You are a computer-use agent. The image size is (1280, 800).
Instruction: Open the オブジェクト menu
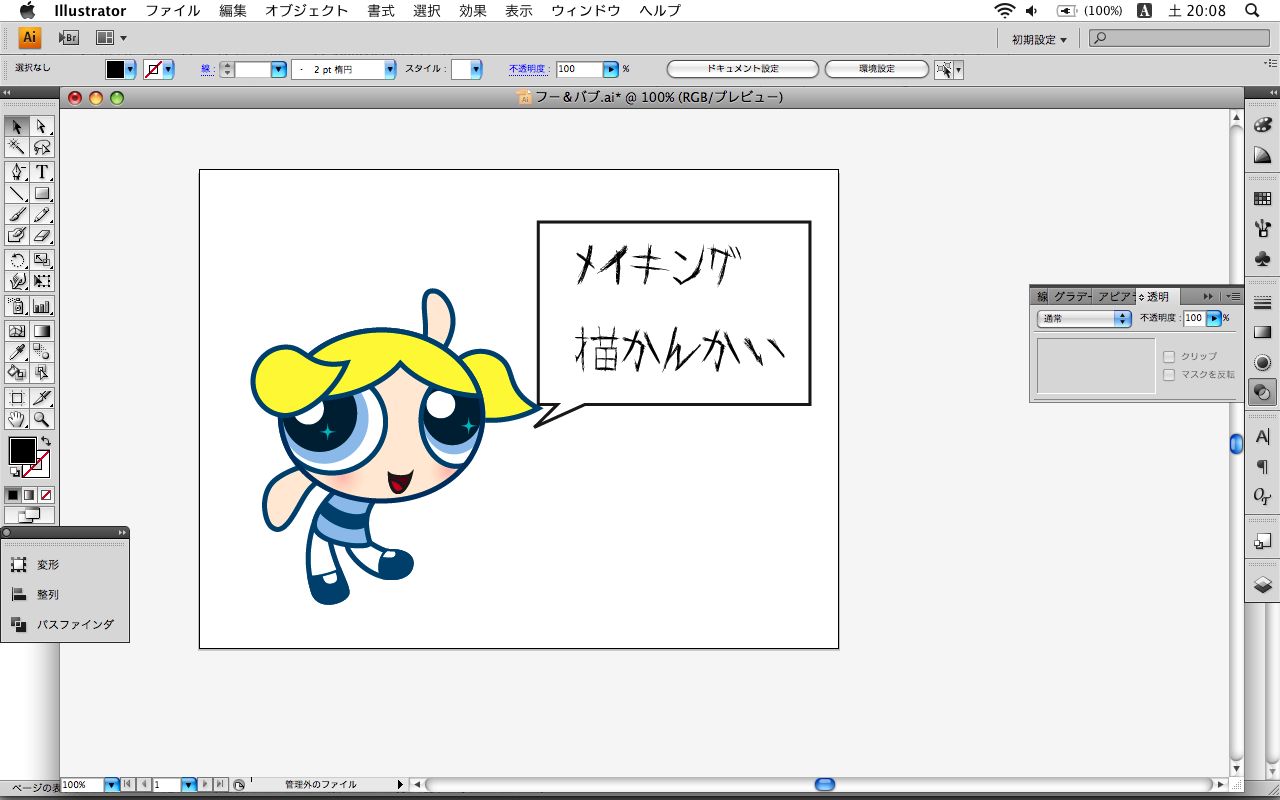click(307, 11)
